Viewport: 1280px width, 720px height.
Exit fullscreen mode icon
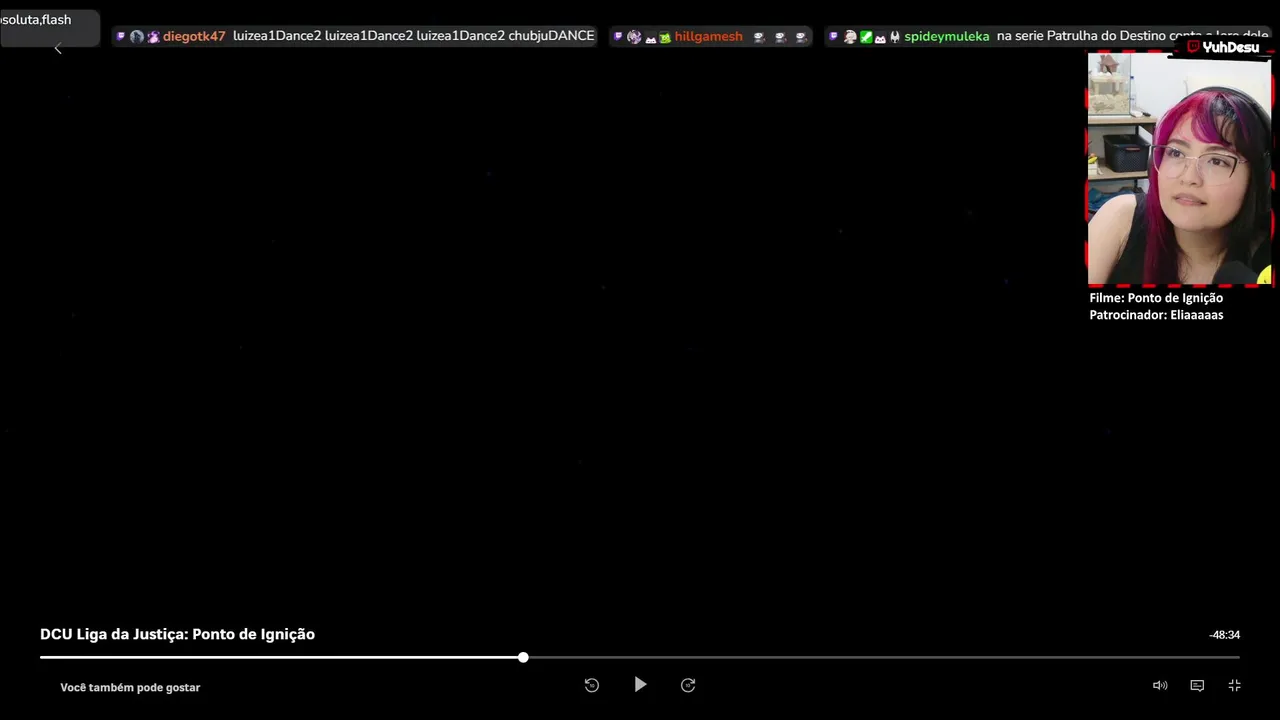(x=1234, y=685)
